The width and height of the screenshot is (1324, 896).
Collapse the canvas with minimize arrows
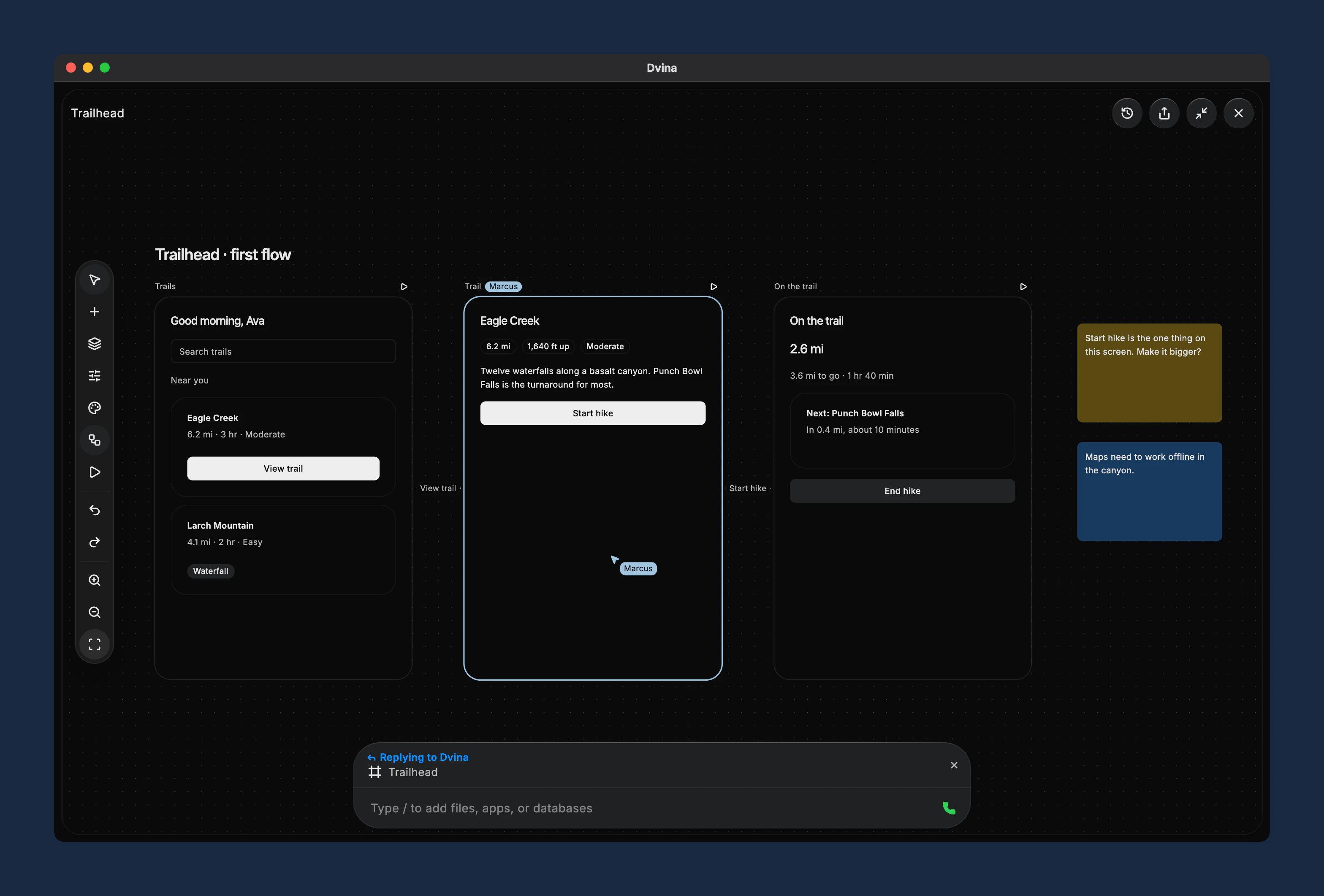(x=1202, y=113)
